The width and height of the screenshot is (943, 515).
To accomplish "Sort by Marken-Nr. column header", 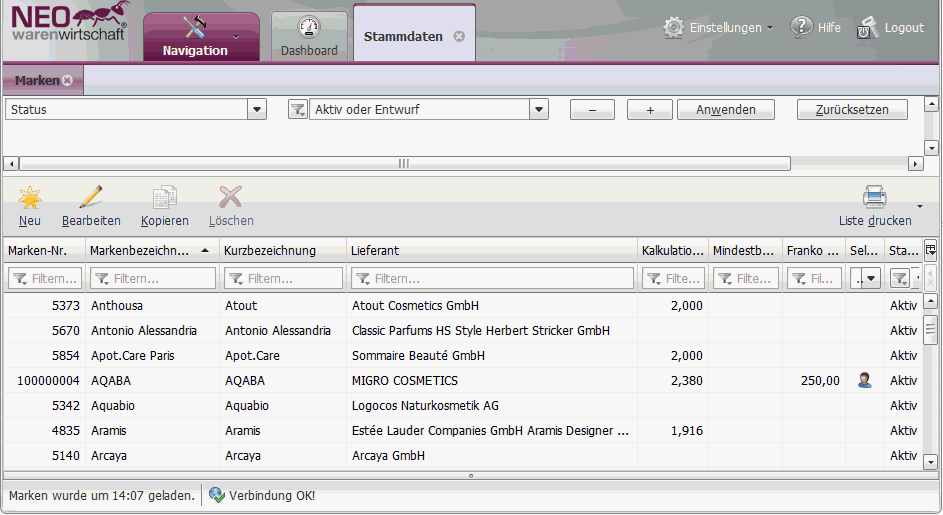I will tap(45, 250).
